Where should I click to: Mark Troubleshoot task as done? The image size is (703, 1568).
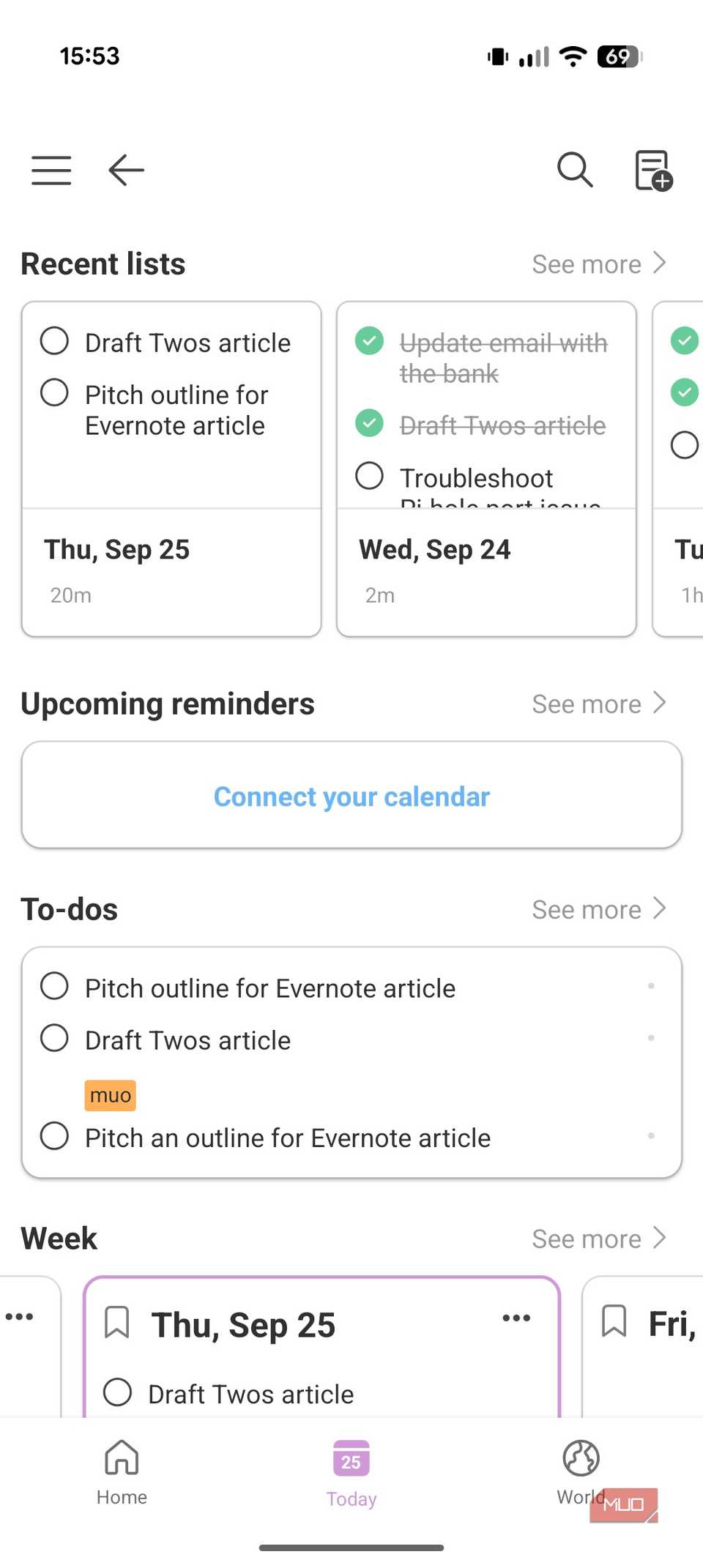[x=370, y=476]
